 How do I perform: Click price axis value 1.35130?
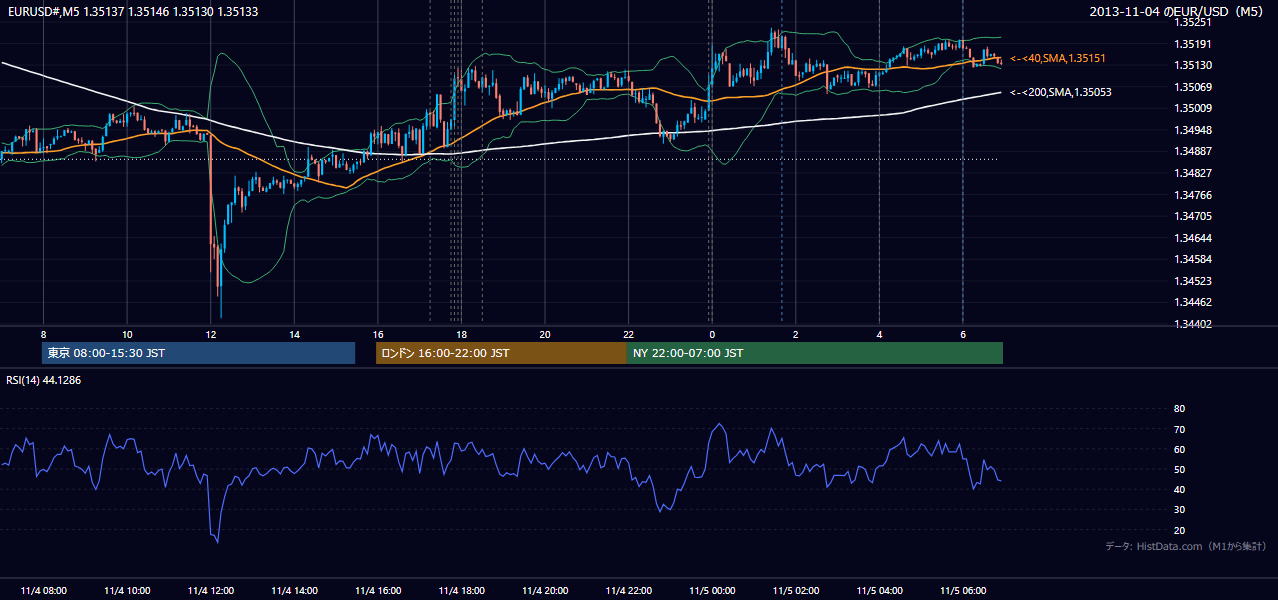click(1193, 66)
